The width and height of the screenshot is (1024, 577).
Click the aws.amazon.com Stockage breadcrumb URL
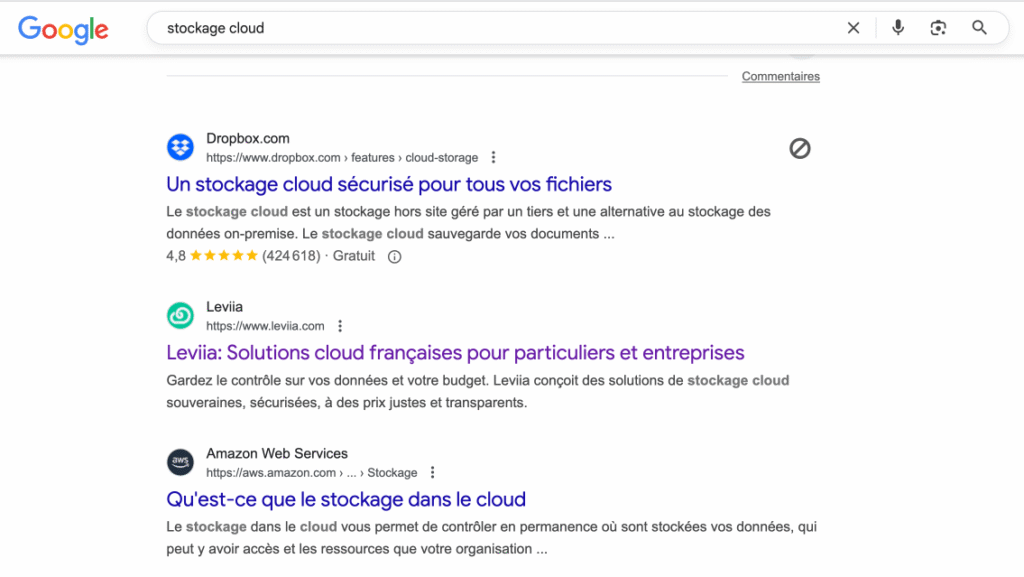tap(312, 473)
